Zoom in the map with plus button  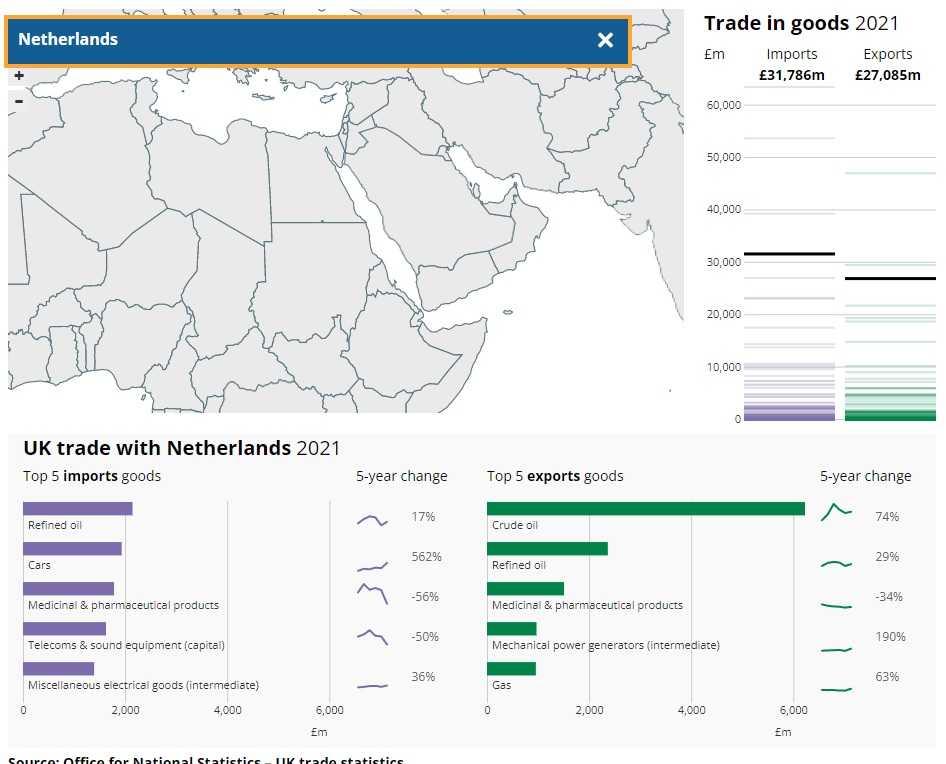point(19,76)
